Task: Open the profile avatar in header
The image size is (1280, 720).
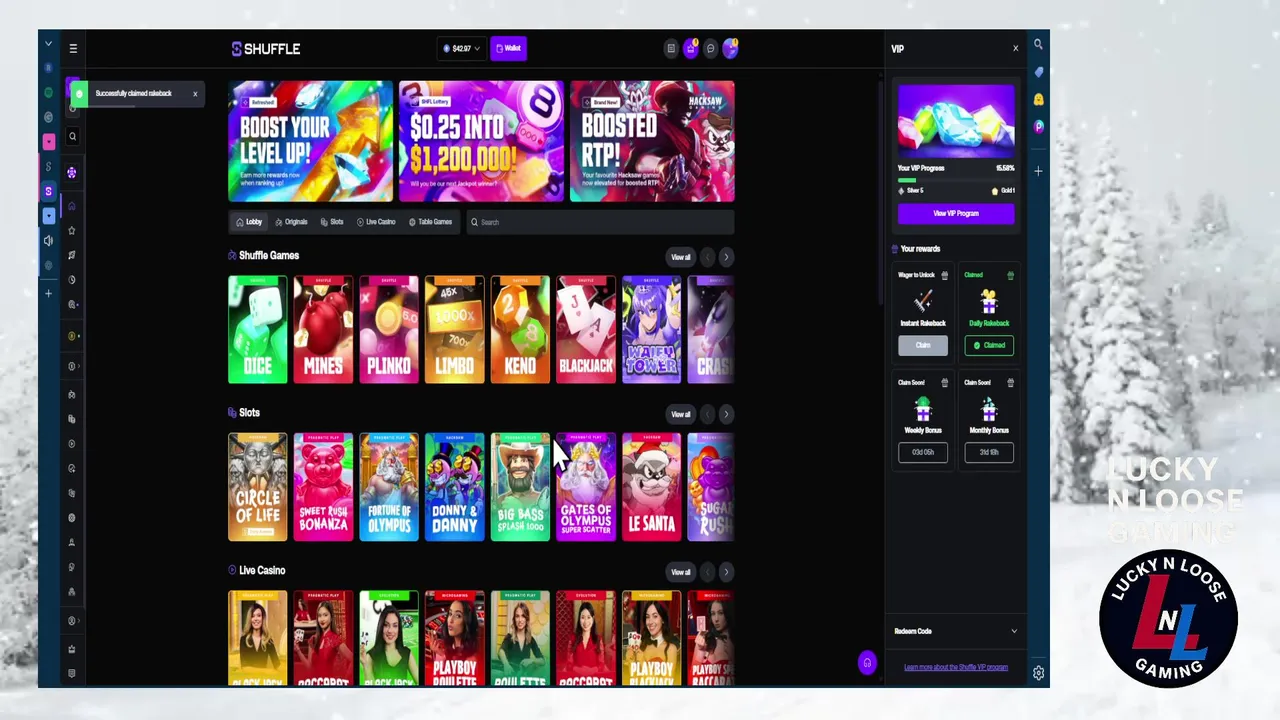Action: pos(730,48)
